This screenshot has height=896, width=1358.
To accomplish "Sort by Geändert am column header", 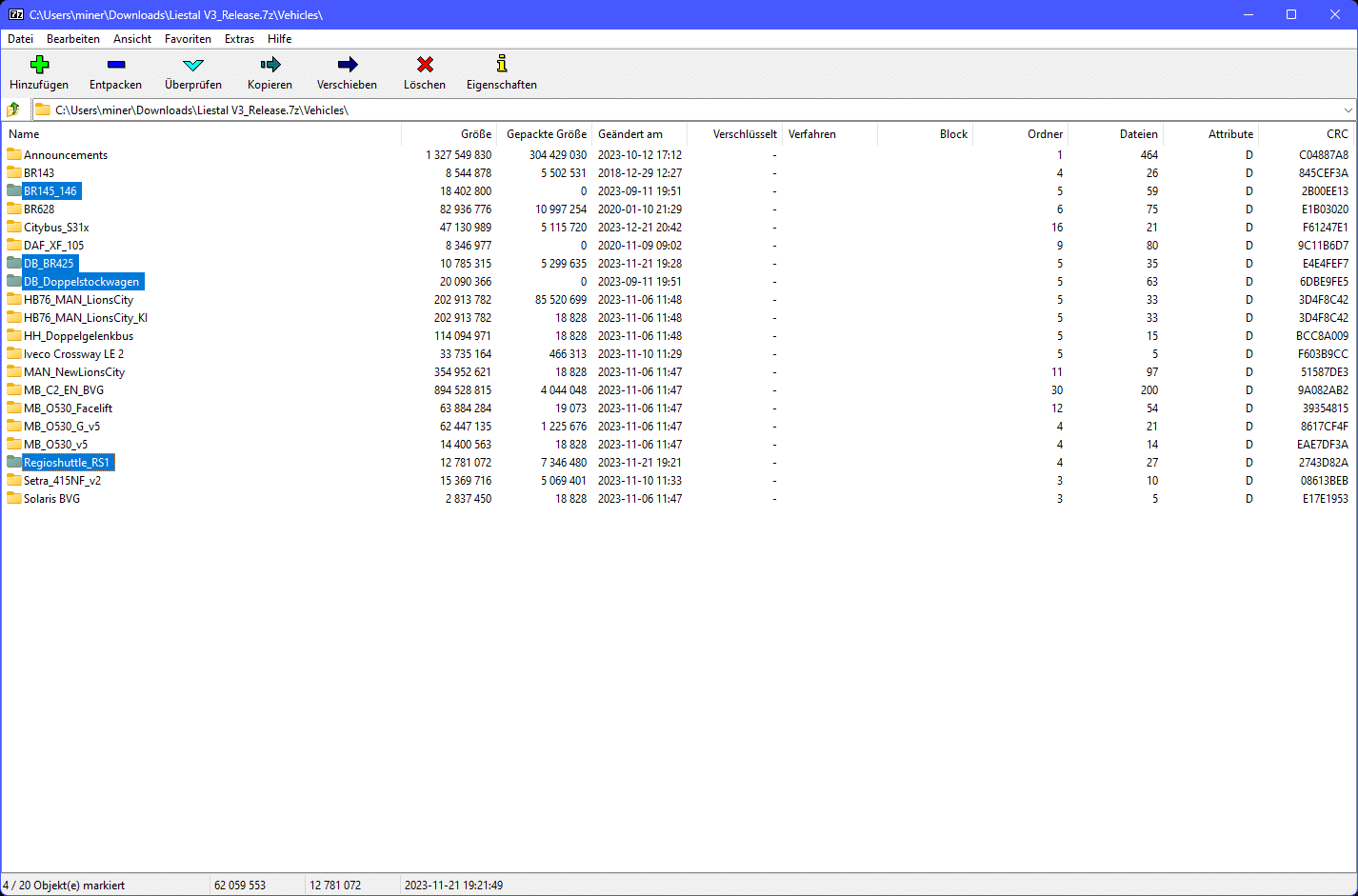I will point(629,134).
